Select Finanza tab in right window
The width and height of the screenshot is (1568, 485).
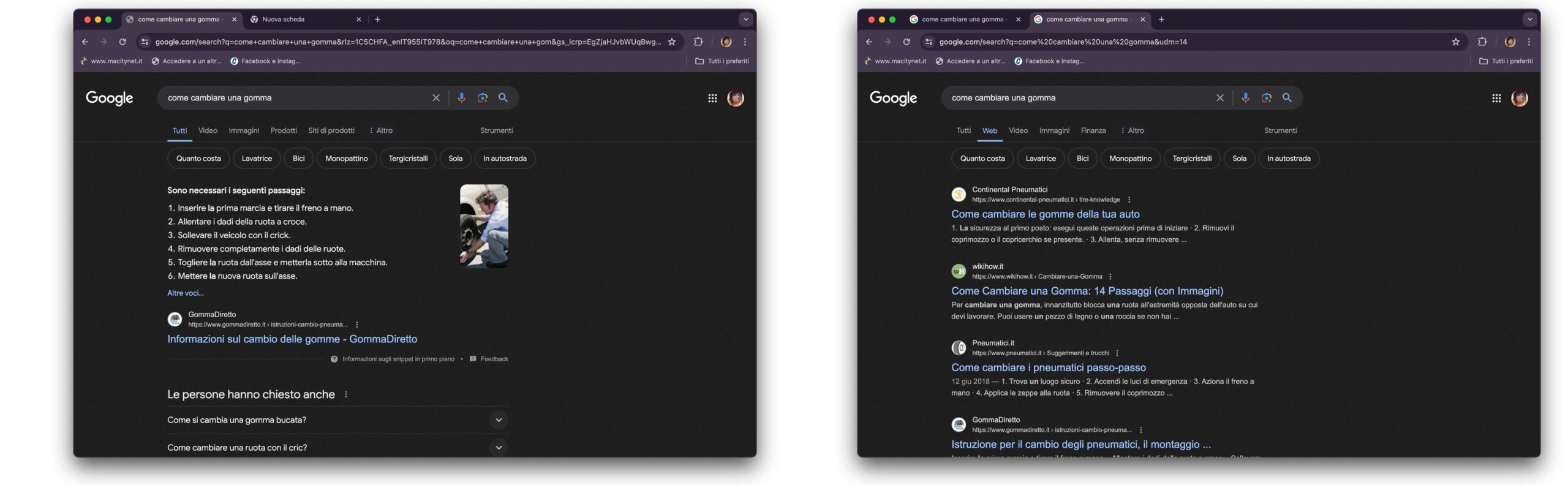[1093, 130]
